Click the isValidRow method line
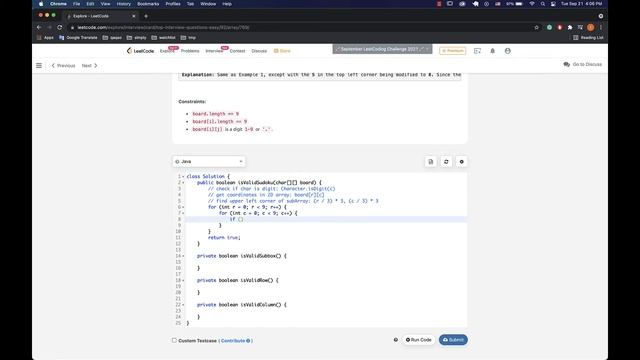Viewport: 640px width, 360px height. click(238, 280)
